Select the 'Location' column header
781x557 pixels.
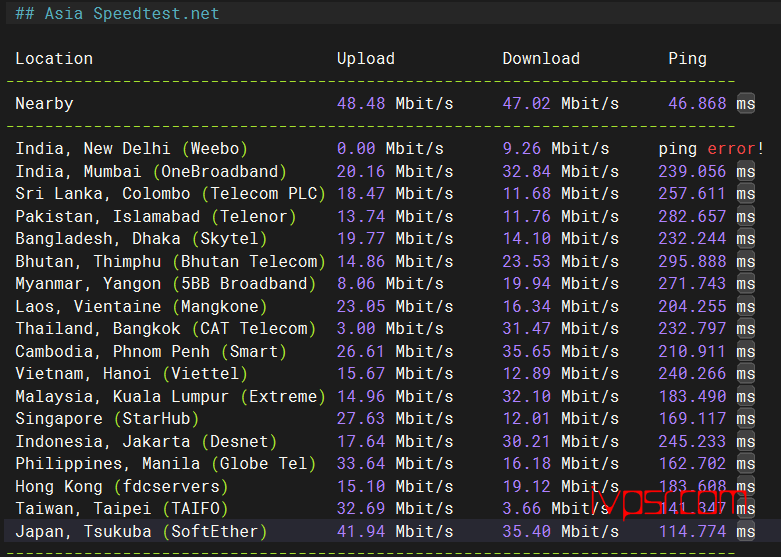[x=54, y=59]
